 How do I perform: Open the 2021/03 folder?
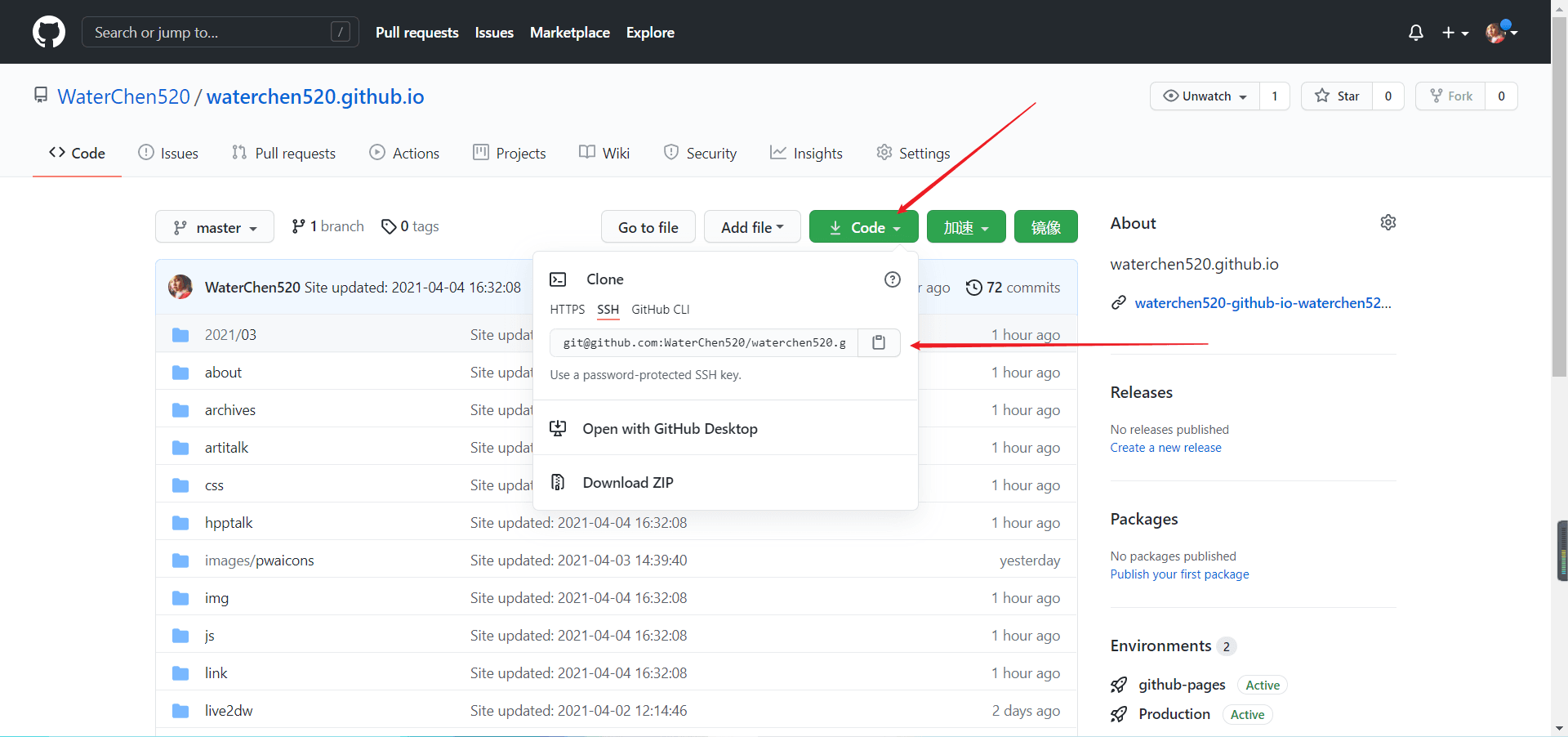[x=230, y=335]
